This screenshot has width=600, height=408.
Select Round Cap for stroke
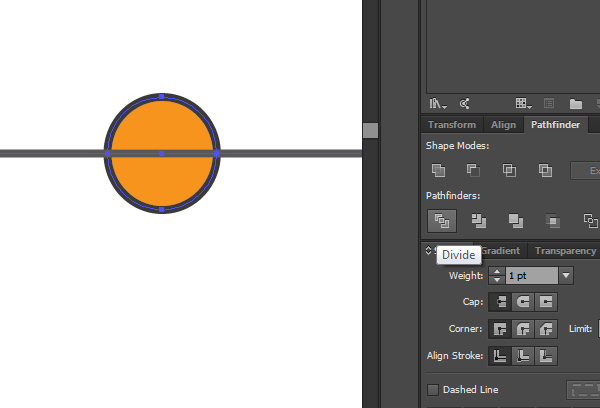[x=522, y=301]
